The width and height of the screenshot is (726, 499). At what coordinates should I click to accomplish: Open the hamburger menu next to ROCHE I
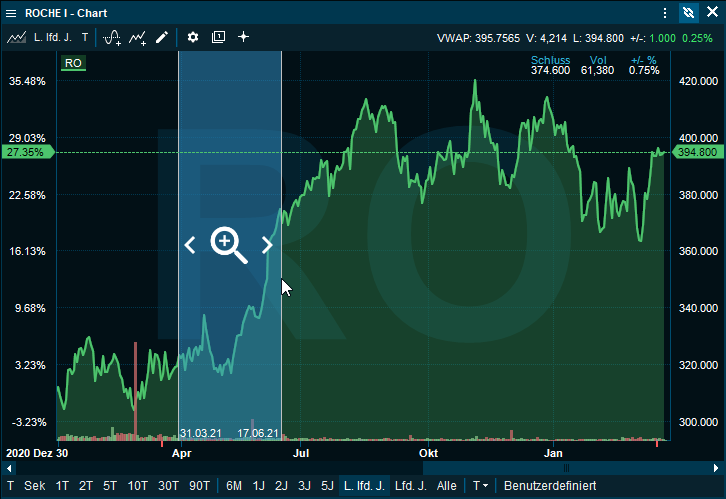pyautogui.click(x=11, y=13)
